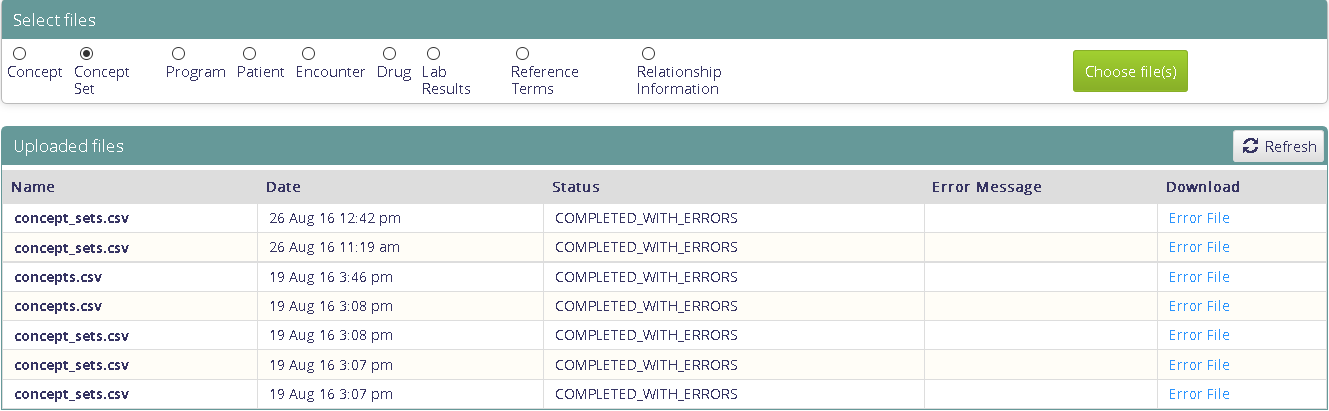Screen dimensions: 1329x411
Task: Select the Patient radio button
Action: 249,53
